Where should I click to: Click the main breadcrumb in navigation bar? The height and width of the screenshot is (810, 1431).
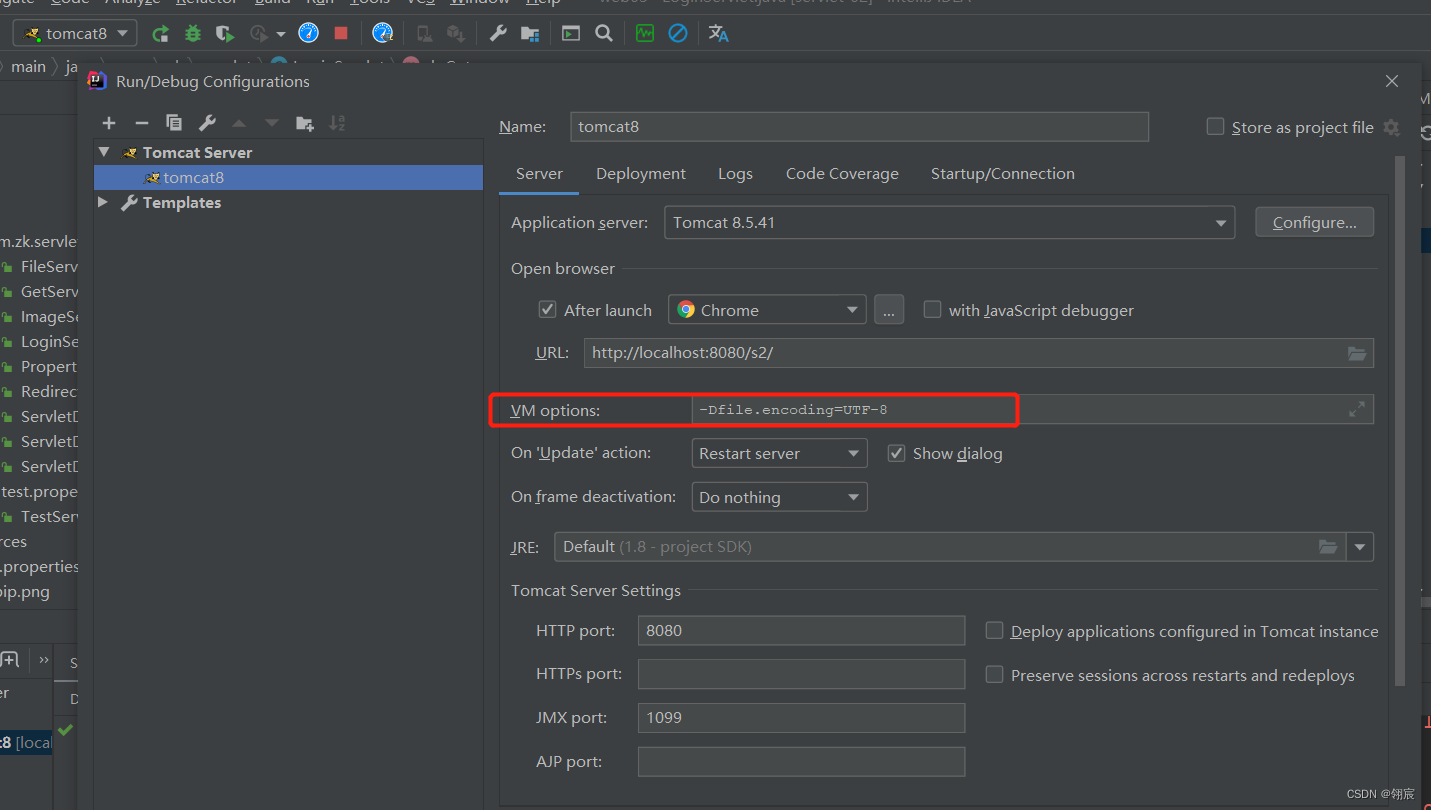click(28, 66)
